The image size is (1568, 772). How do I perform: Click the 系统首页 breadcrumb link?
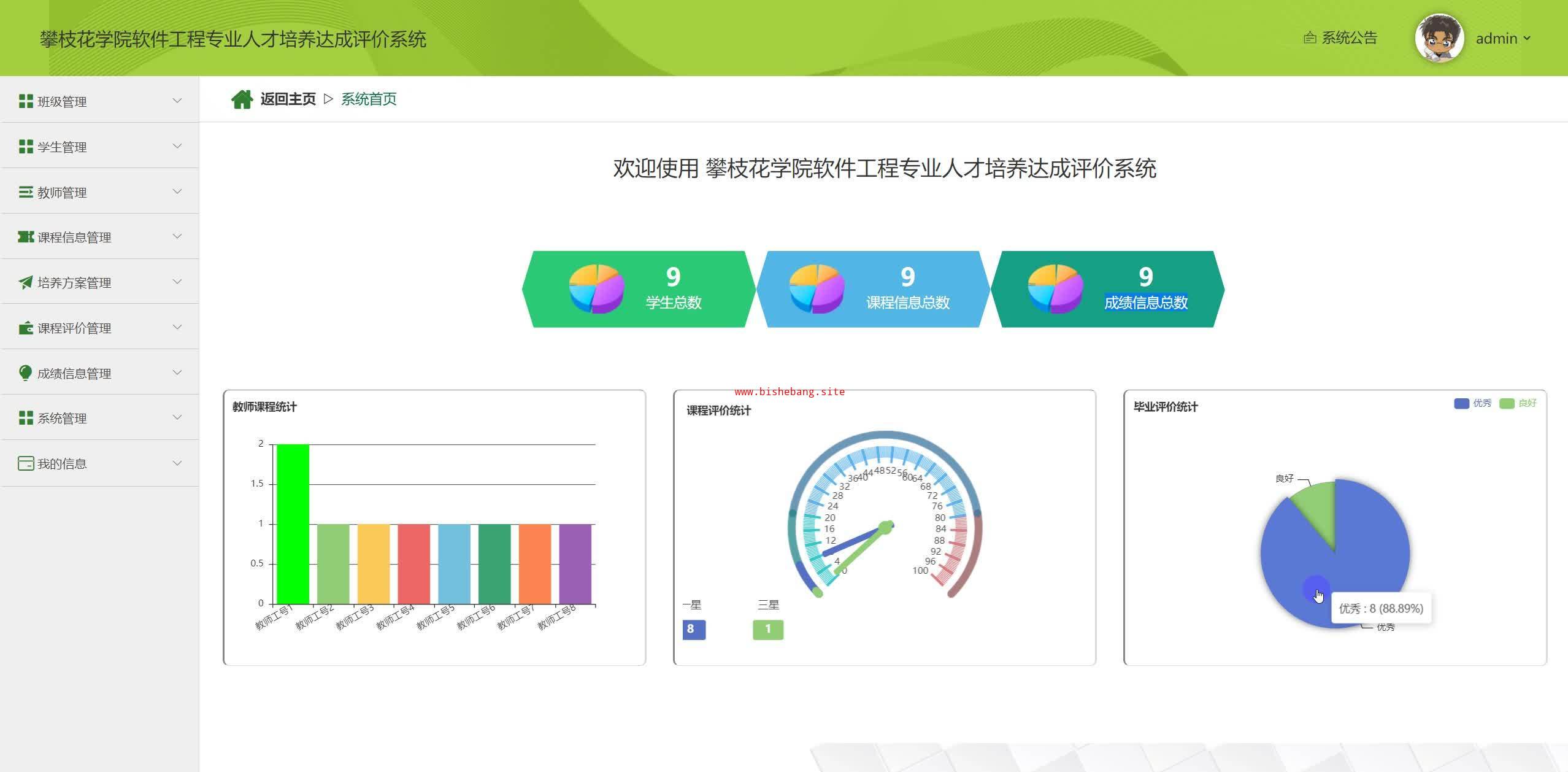pyautogui.click(x=368, y=99)
